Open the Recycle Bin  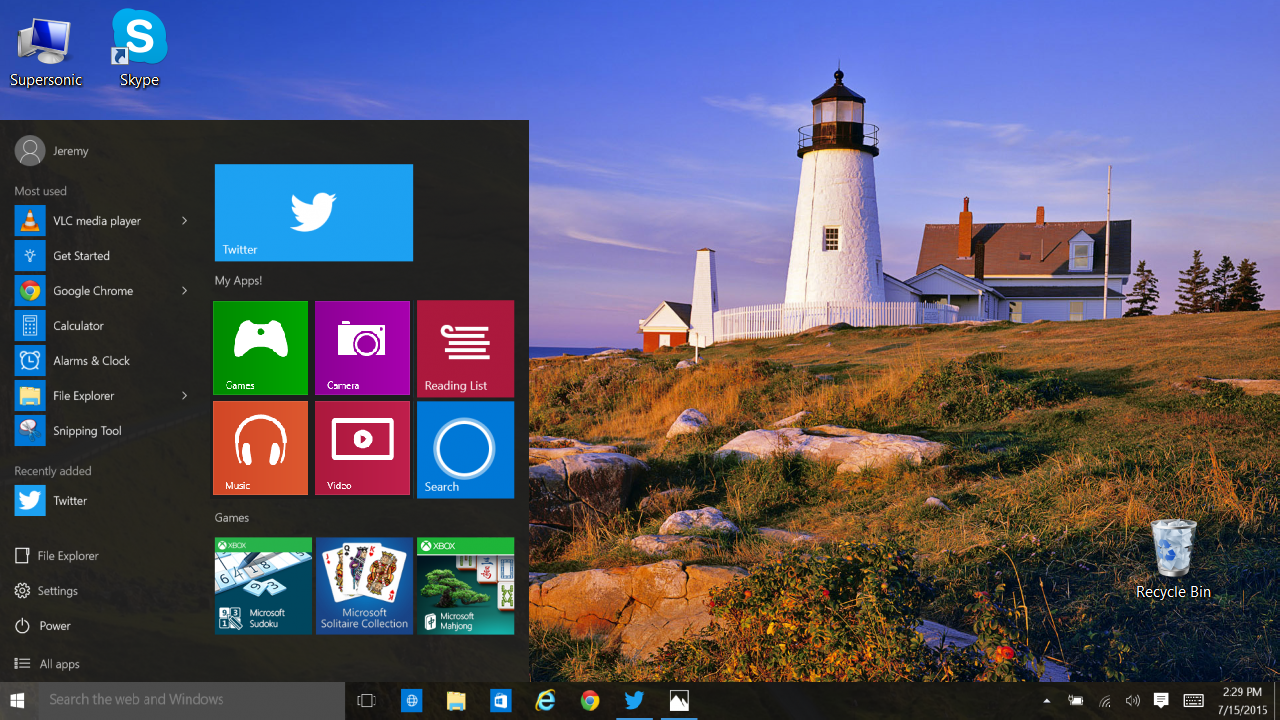click(1172, 550)
